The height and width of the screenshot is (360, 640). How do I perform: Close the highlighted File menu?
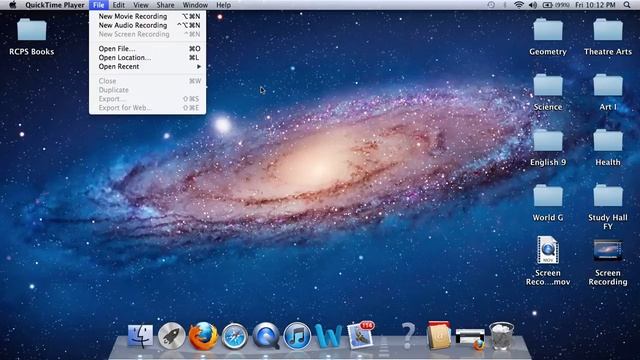pyautogui.click(x=98, y=5)
